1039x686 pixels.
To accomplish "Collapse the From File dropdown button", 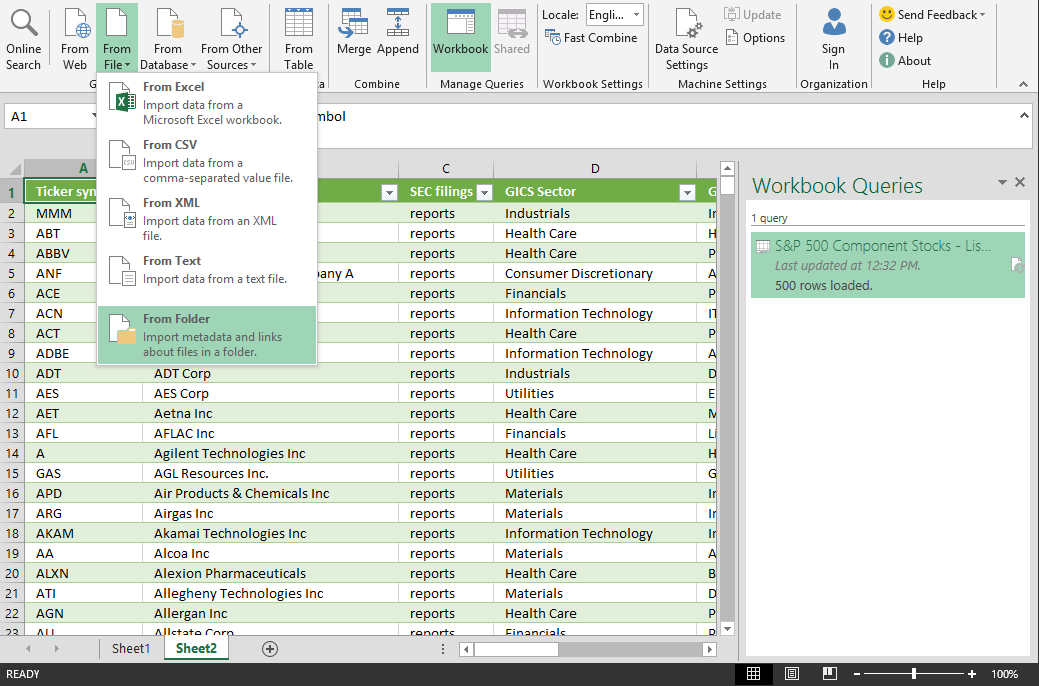I will pos(117,38).
